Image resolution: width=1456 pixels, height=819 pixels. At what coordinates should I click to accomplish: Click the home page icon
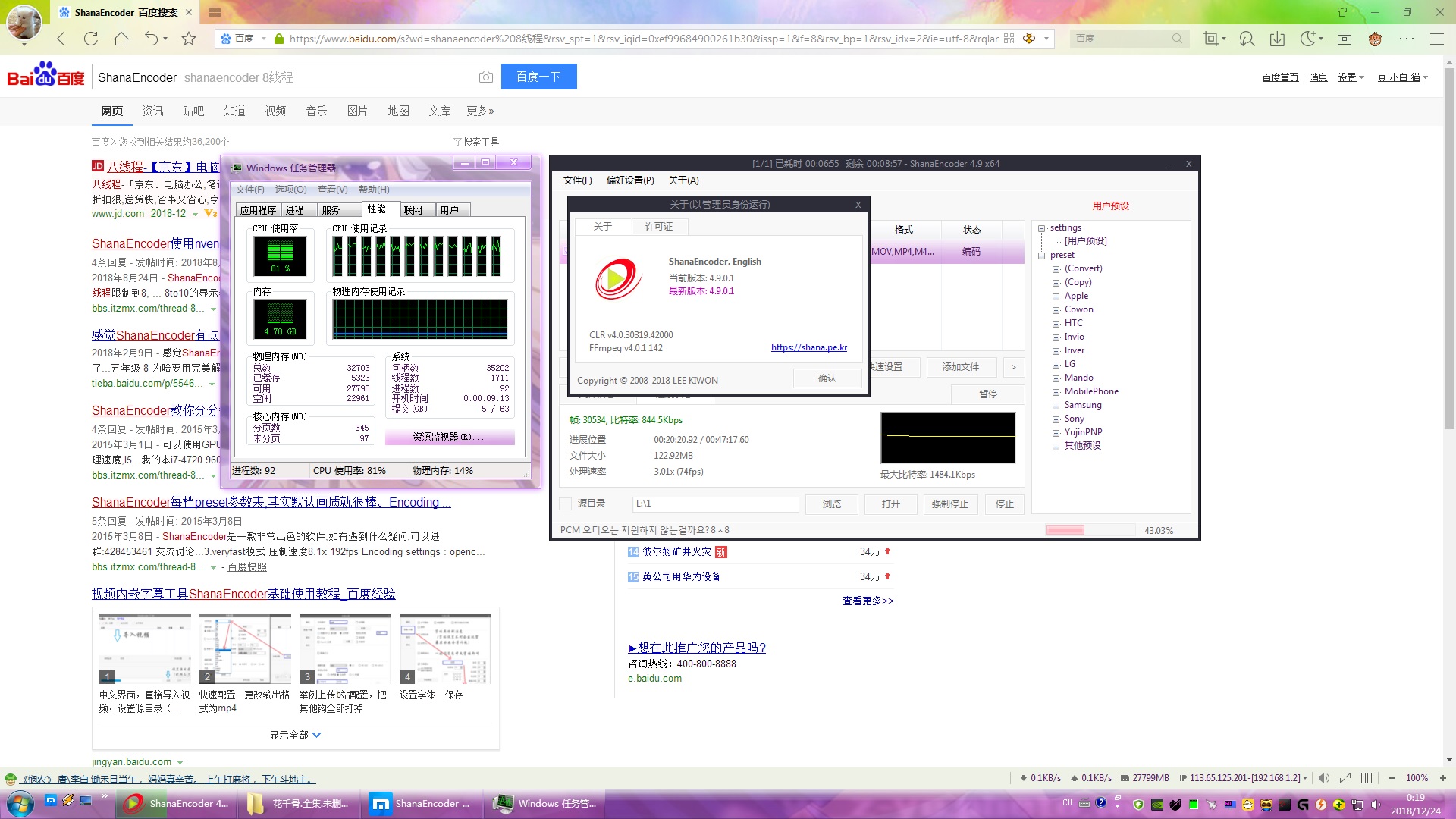(x=121, y=39)
